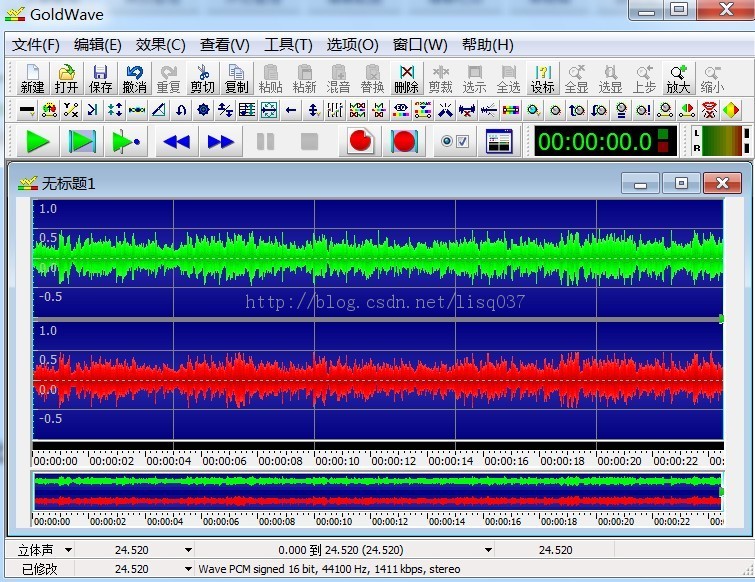Open the 工具(T) menu
This screenshot has width=755, height=582.
click(288, 45)
